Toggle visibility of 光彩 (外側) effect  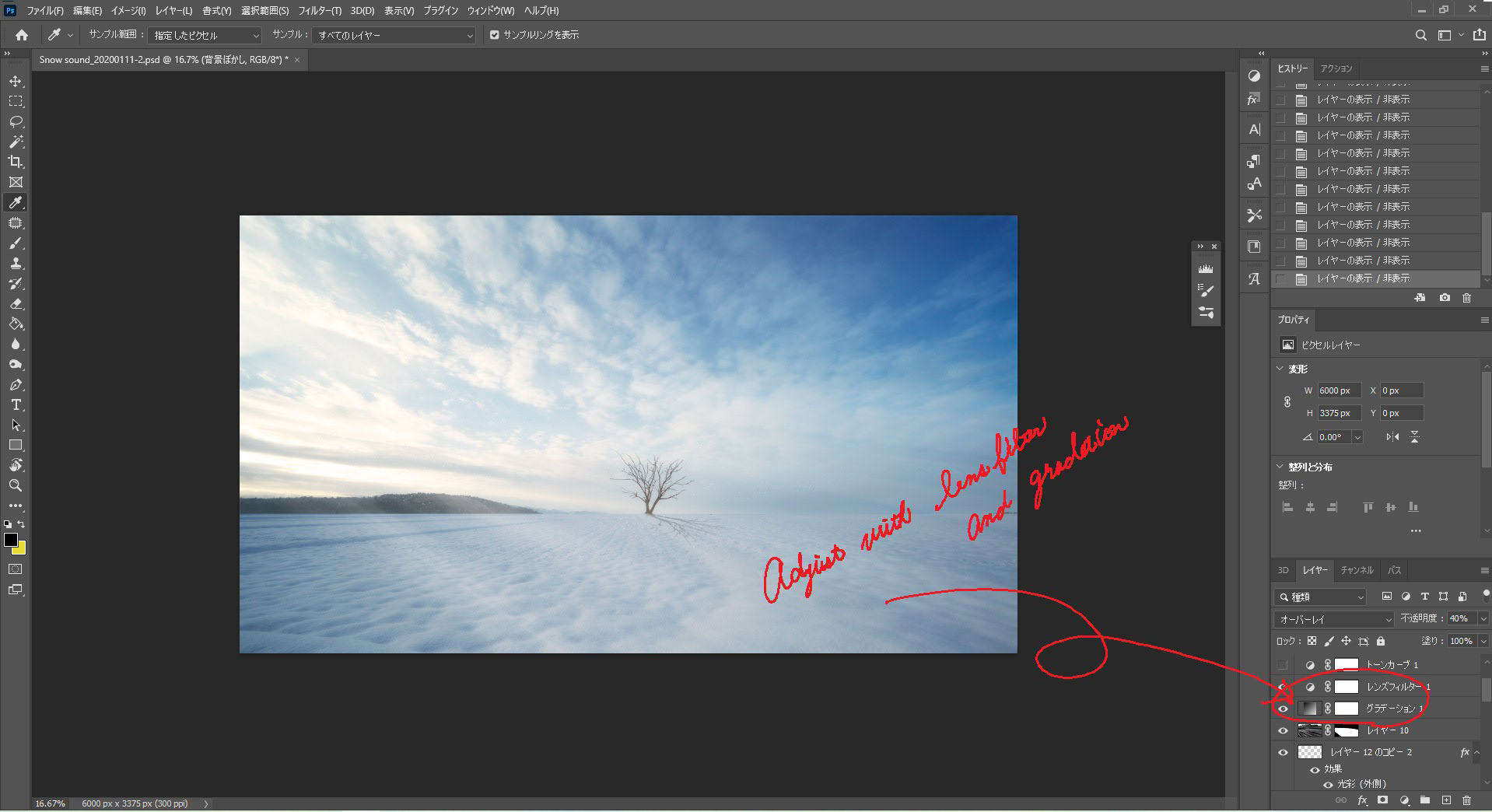pos(1328,785)
